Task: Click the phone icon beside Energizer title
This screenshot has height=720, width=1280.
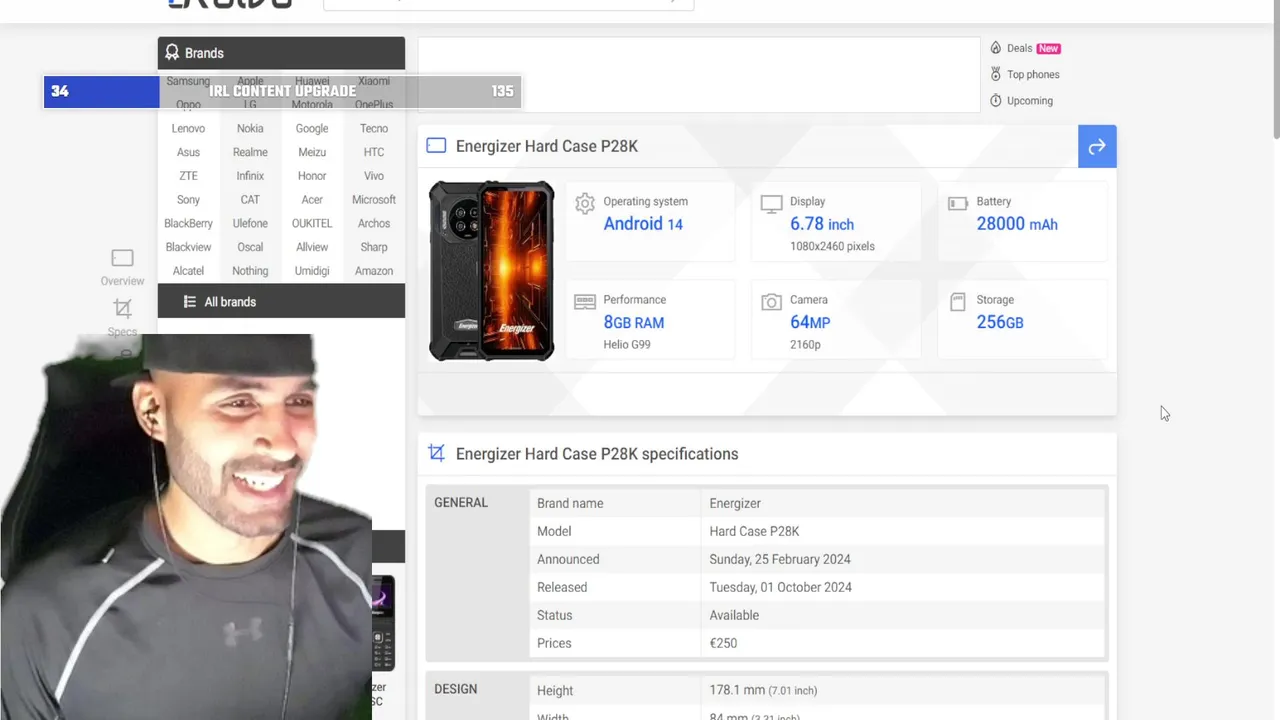Action: pyautogui.click(x=436, y=146)
